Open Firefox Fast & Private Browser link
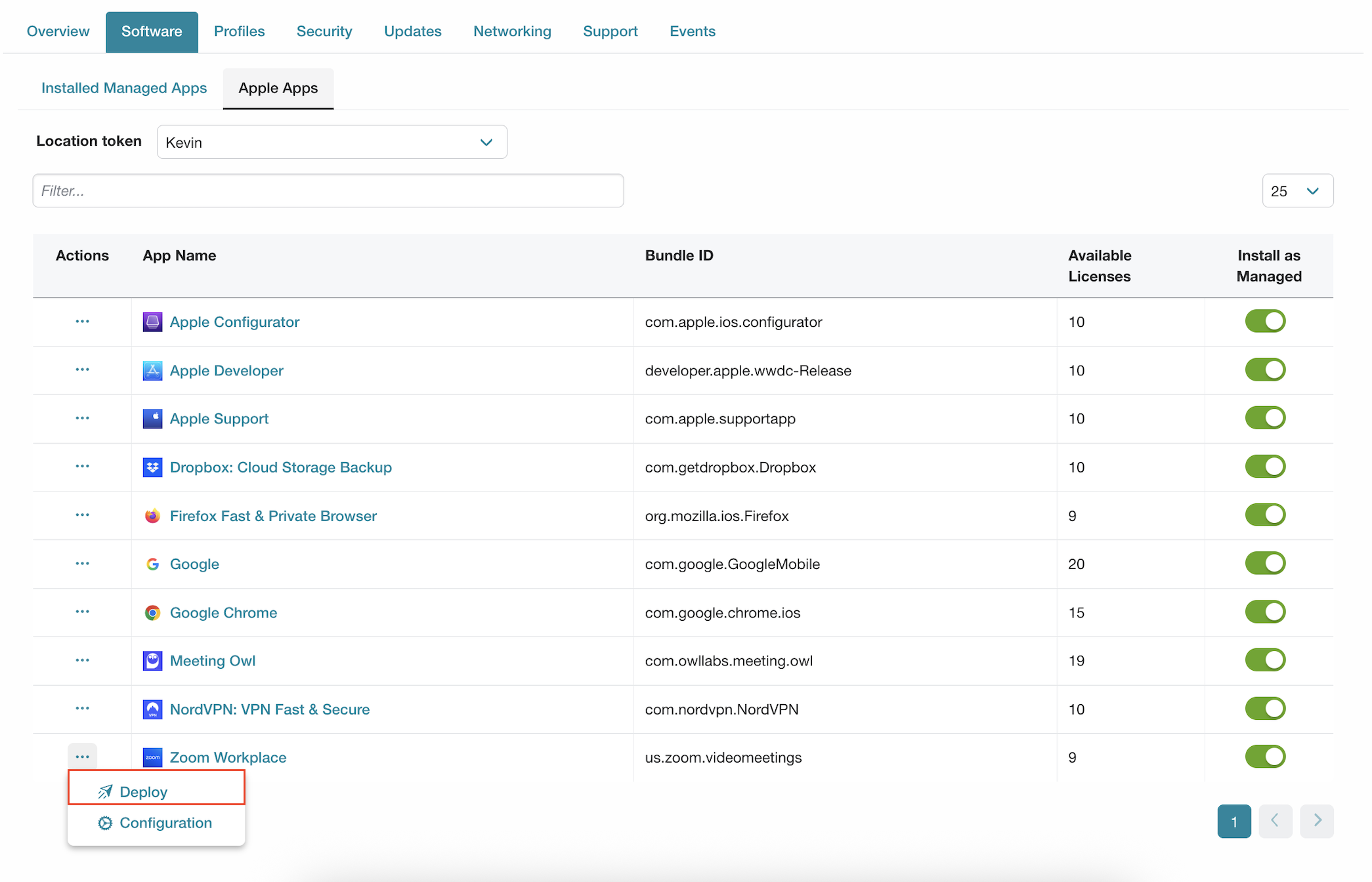 coord(273,516)
